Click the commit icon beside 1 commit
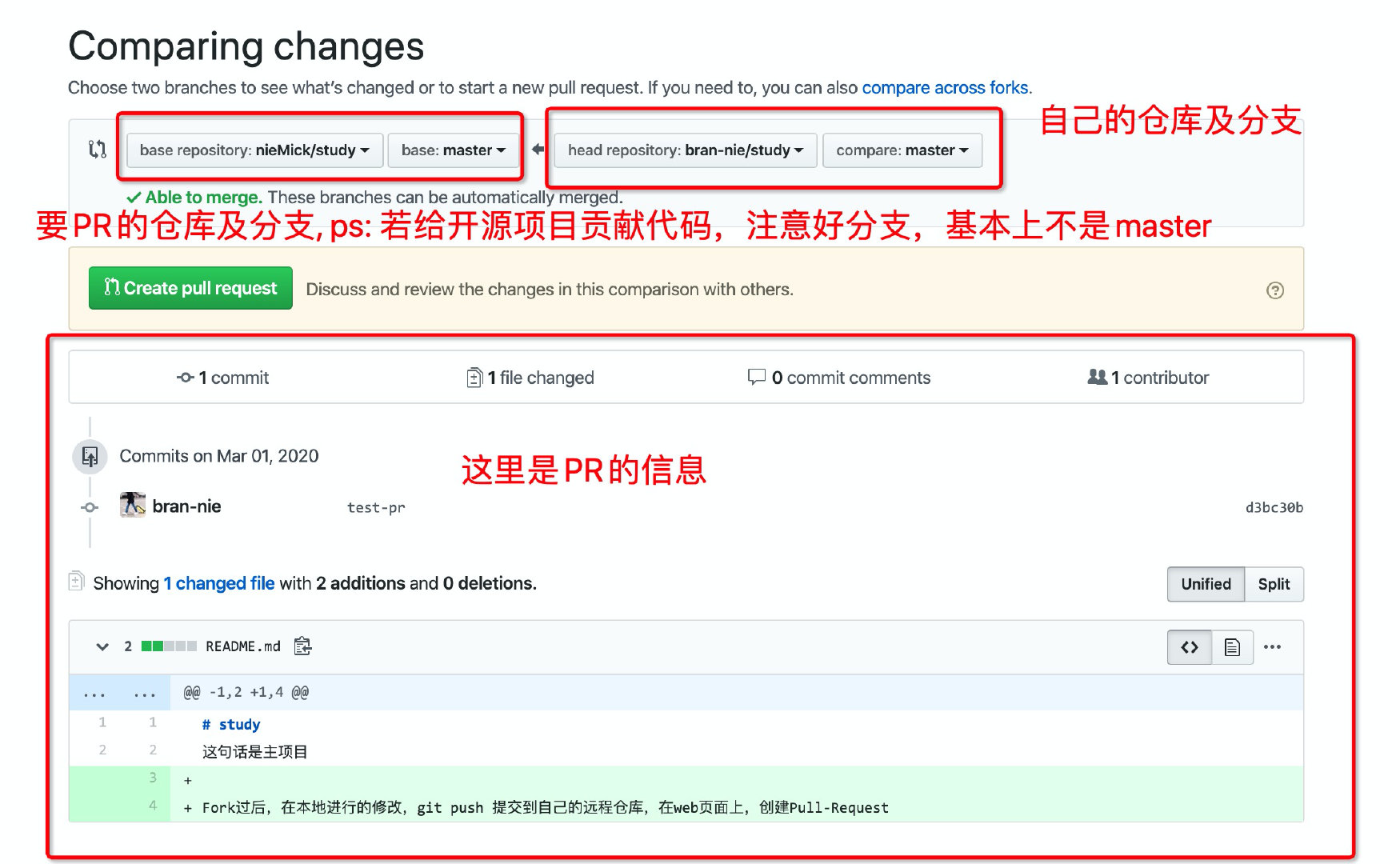Screen dimensions: 1400x864 186,378
